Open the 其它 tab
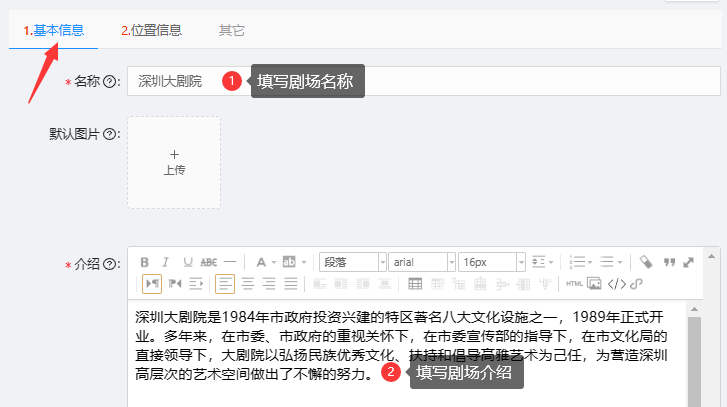The width and height of the screenshot is (727, 407). pos(231,30)
